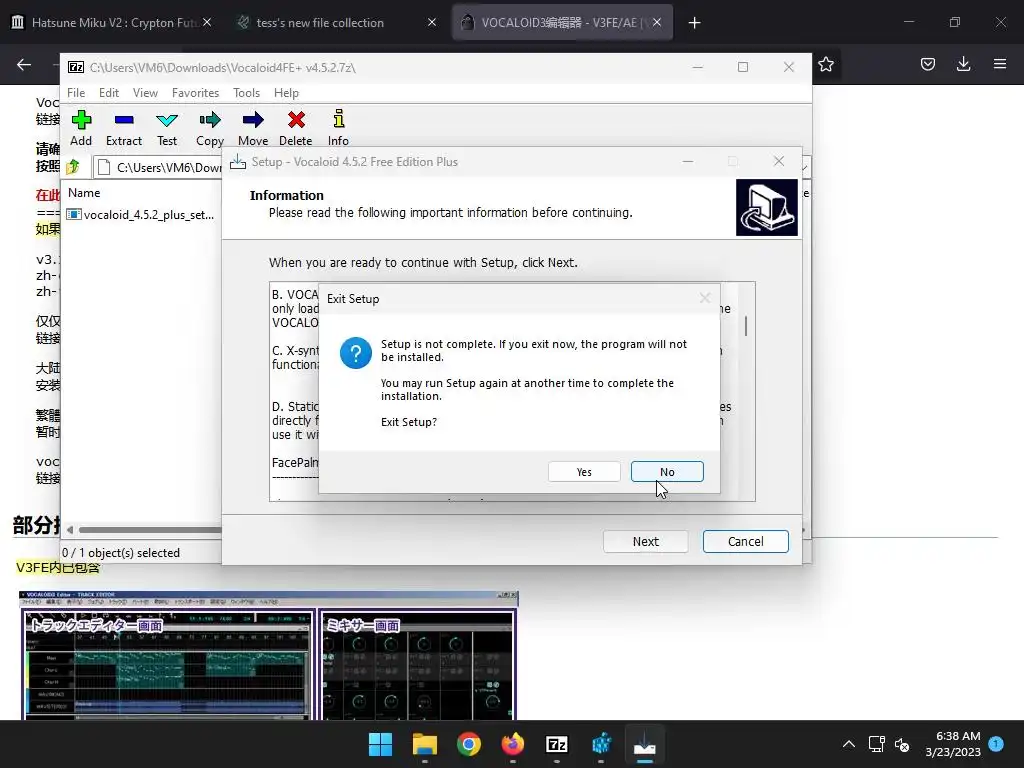Screen dimensions: 1024x768
Task: Open Chrome from the taskbar
Action: tap(468, 744)
